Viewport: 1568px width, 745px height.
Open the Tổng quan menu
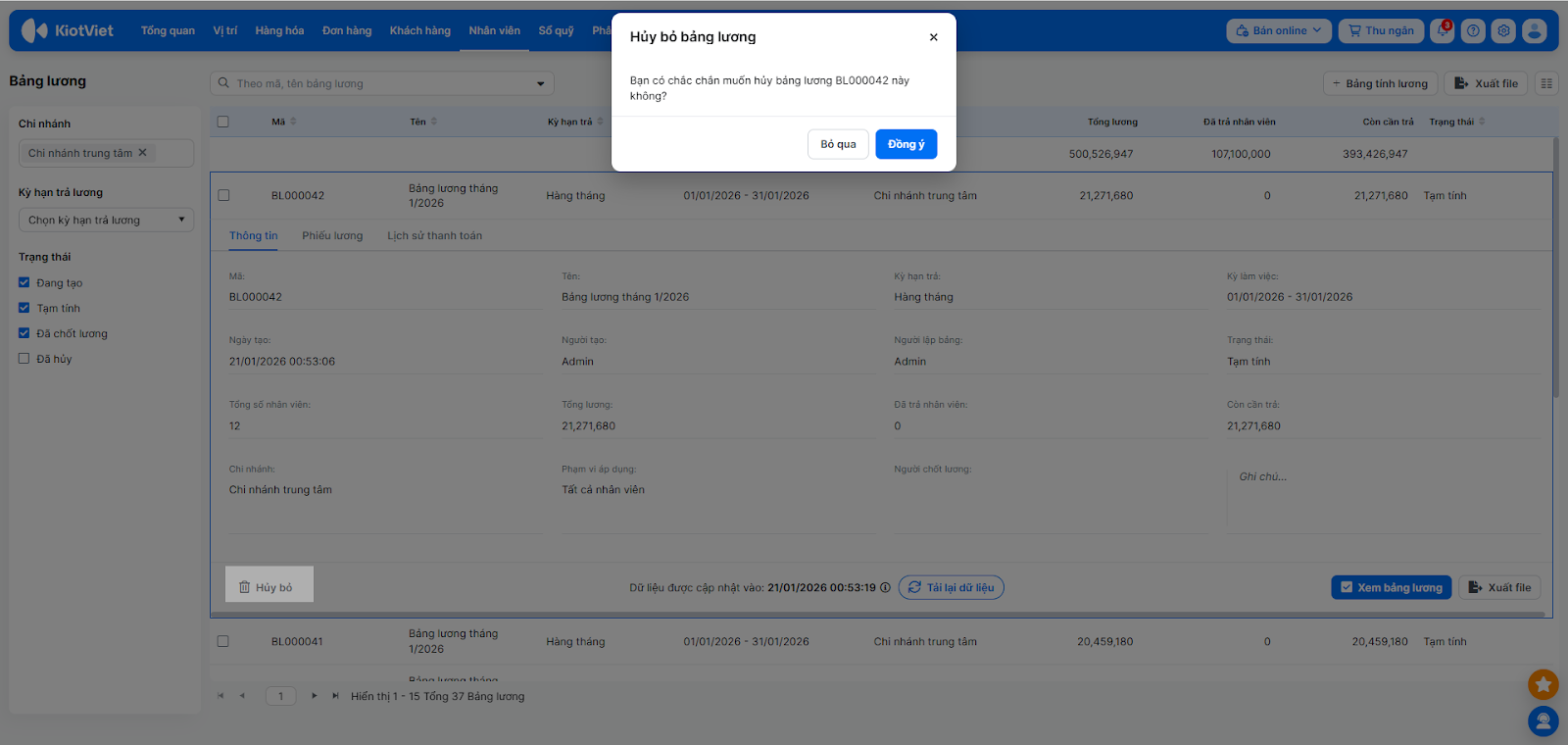point(168,30)
